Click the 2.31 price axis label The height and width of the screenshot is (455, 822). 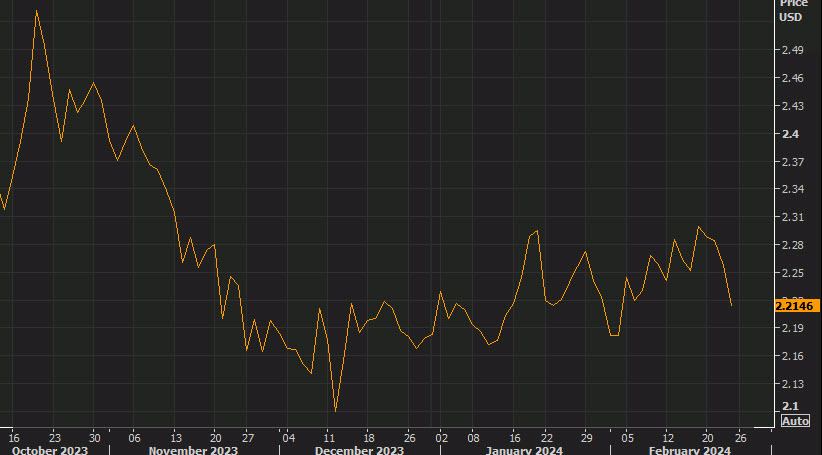[x=792, y=217]
